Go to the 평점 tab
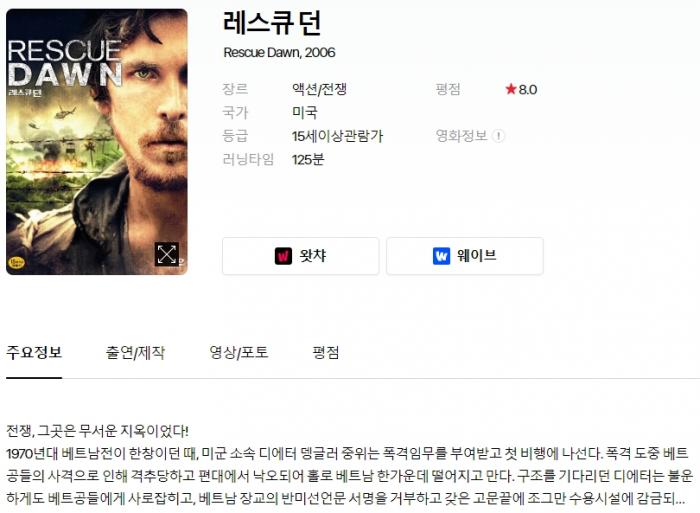The height and width of the screenshot is (513, 700). pyautogui.click(x=325, y=353)
